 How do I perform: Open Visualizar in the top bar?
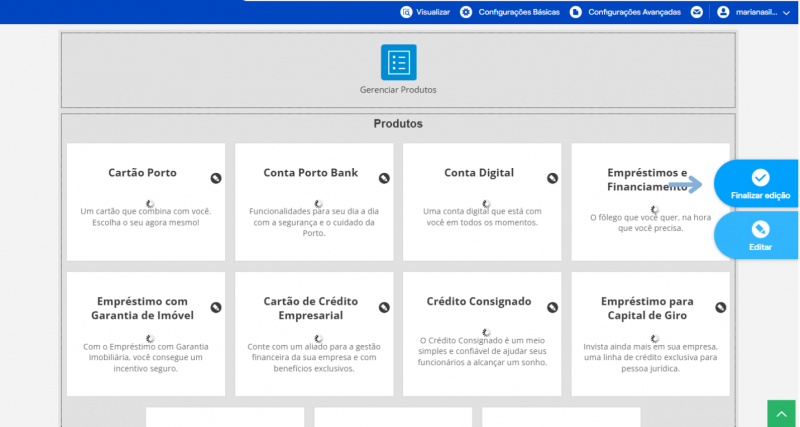coord(433,12)
